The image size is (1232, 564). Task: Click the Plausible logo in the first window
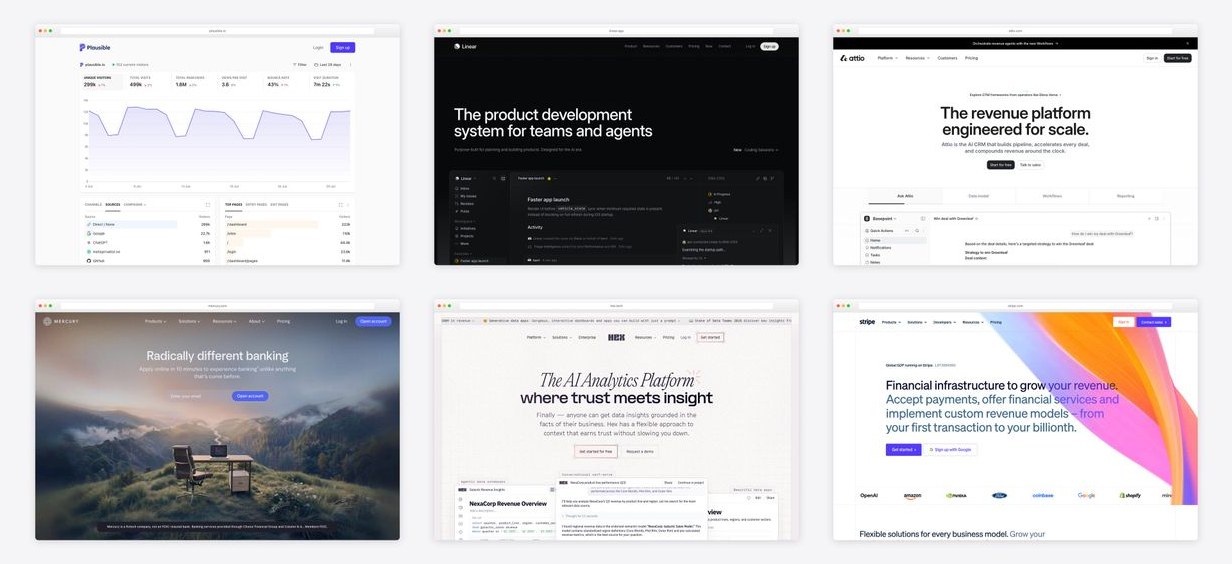point(95,47)
